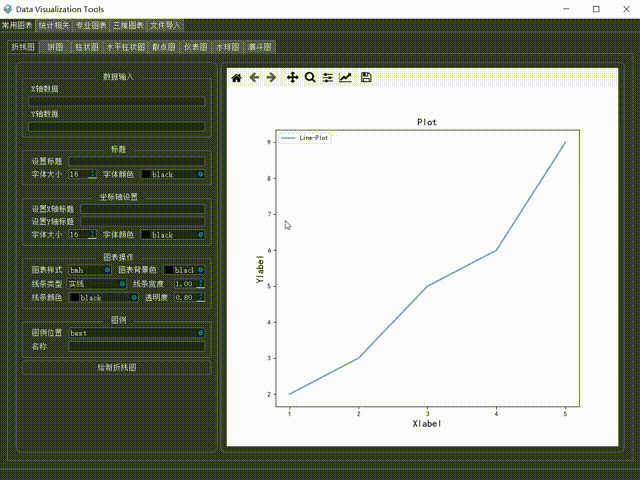Image resolution: width=640 pixels, height=480 pixels.
Task: Switch to 专业图表 main tab
Action: (91, 25)
